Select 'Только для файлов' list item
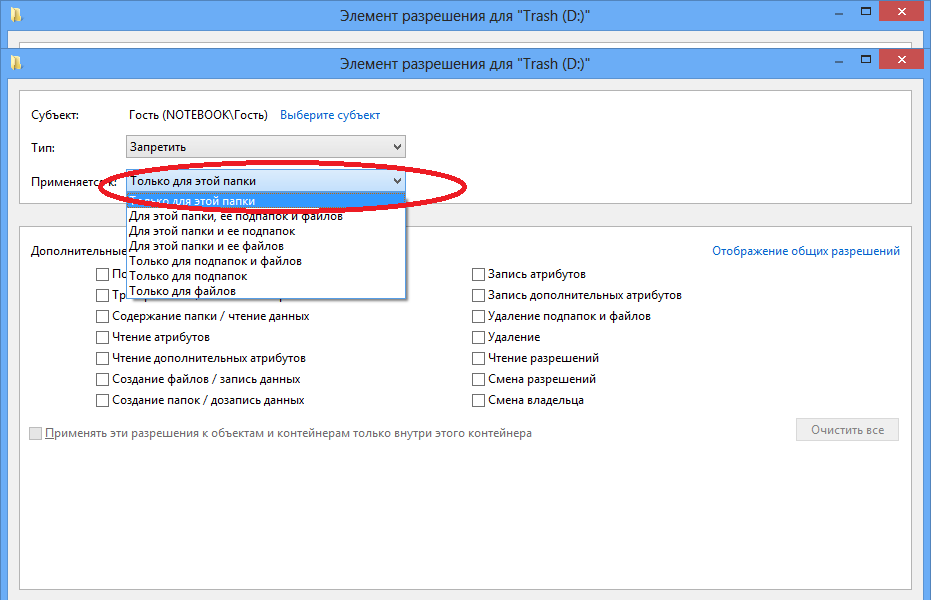The width and height of the screenshot is (931, 600). click(x=265, y=291)
